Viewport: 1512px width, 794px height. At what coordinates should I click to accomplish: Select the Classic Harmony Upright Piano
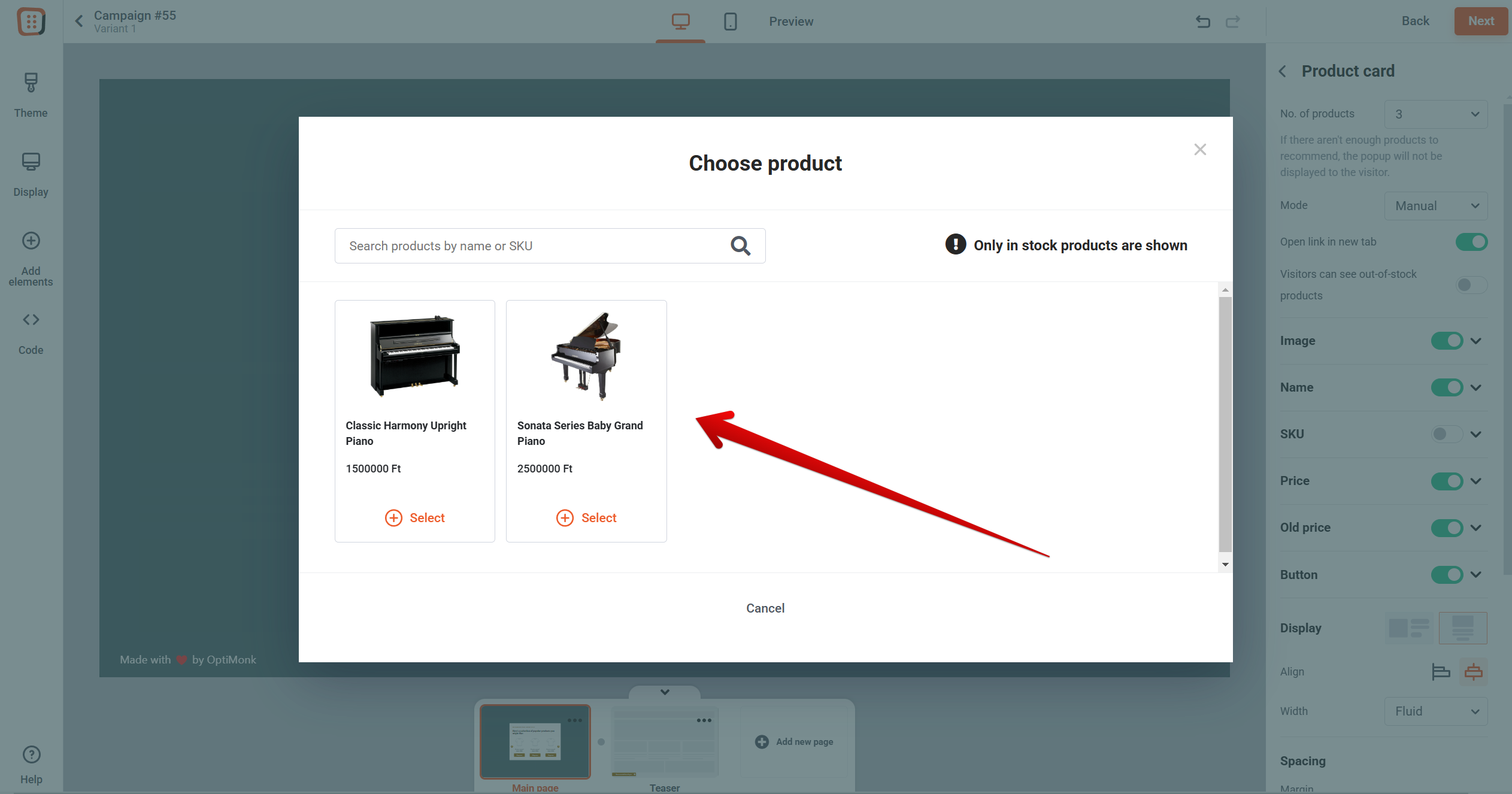(x=414, y=517)
